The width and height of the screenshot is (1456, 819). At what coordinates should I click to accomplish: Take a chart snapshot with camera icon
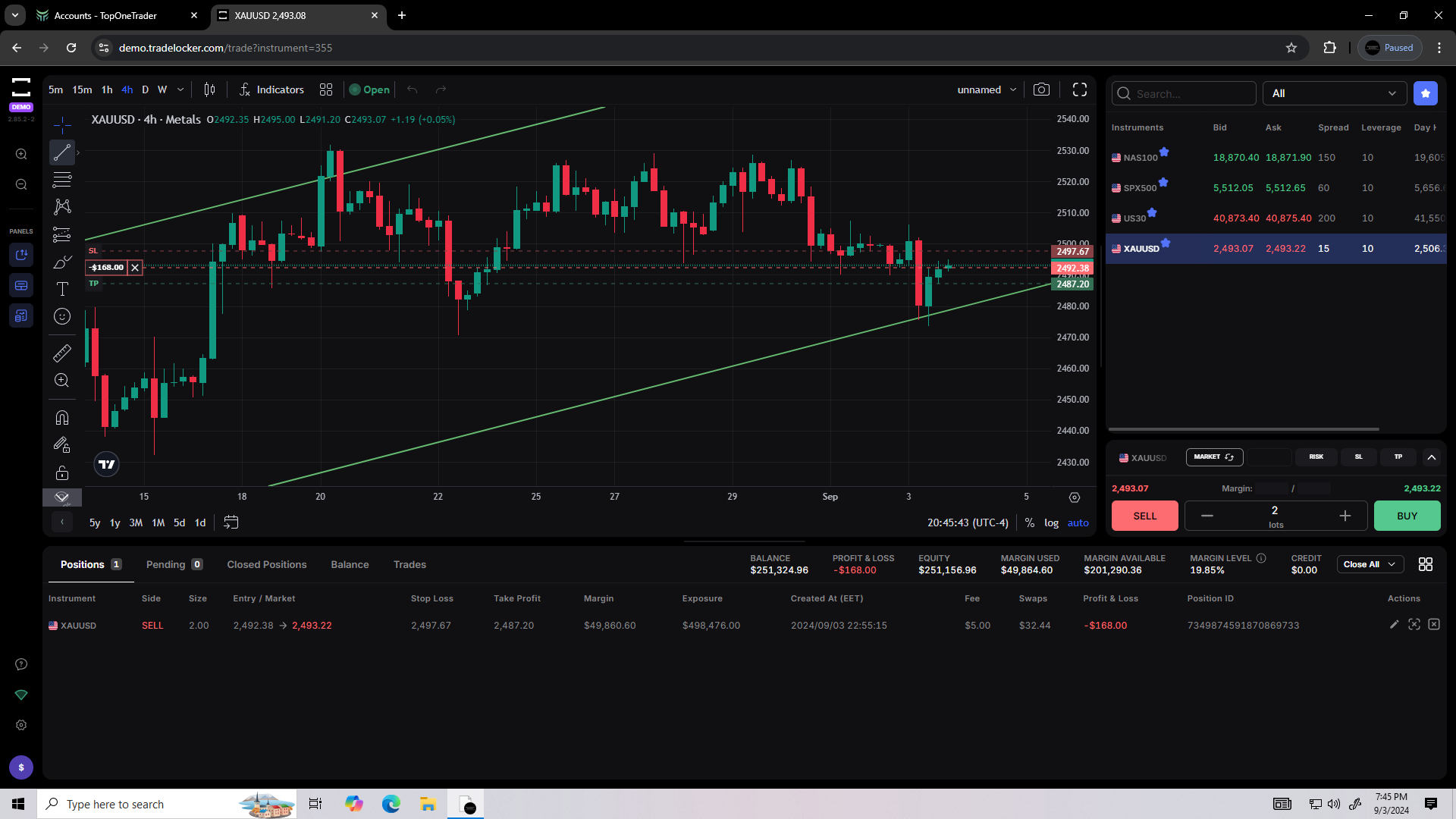pyautogui.click(x=1041, y=89)
